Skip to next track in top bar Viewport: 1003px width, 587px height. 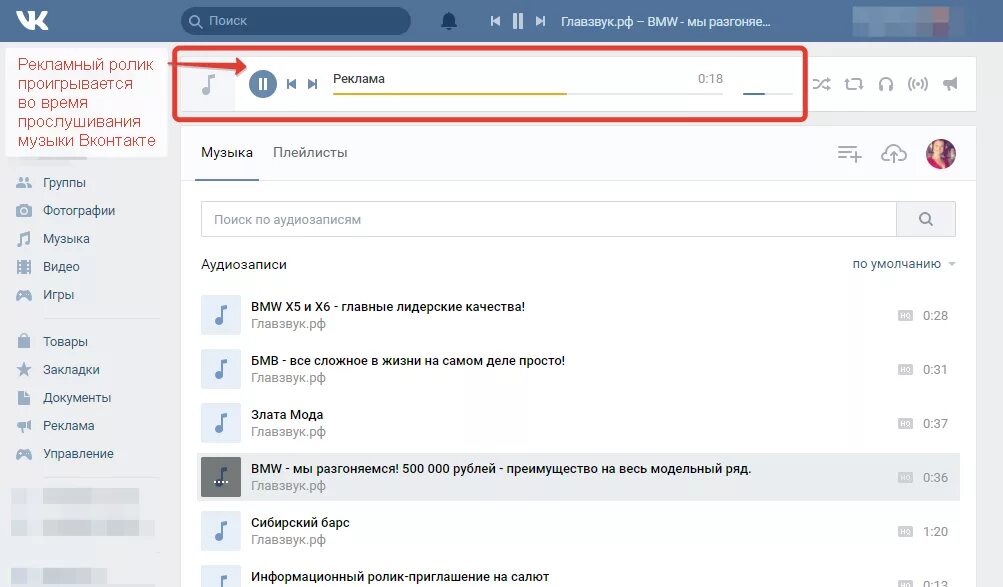tap(541, 21)
